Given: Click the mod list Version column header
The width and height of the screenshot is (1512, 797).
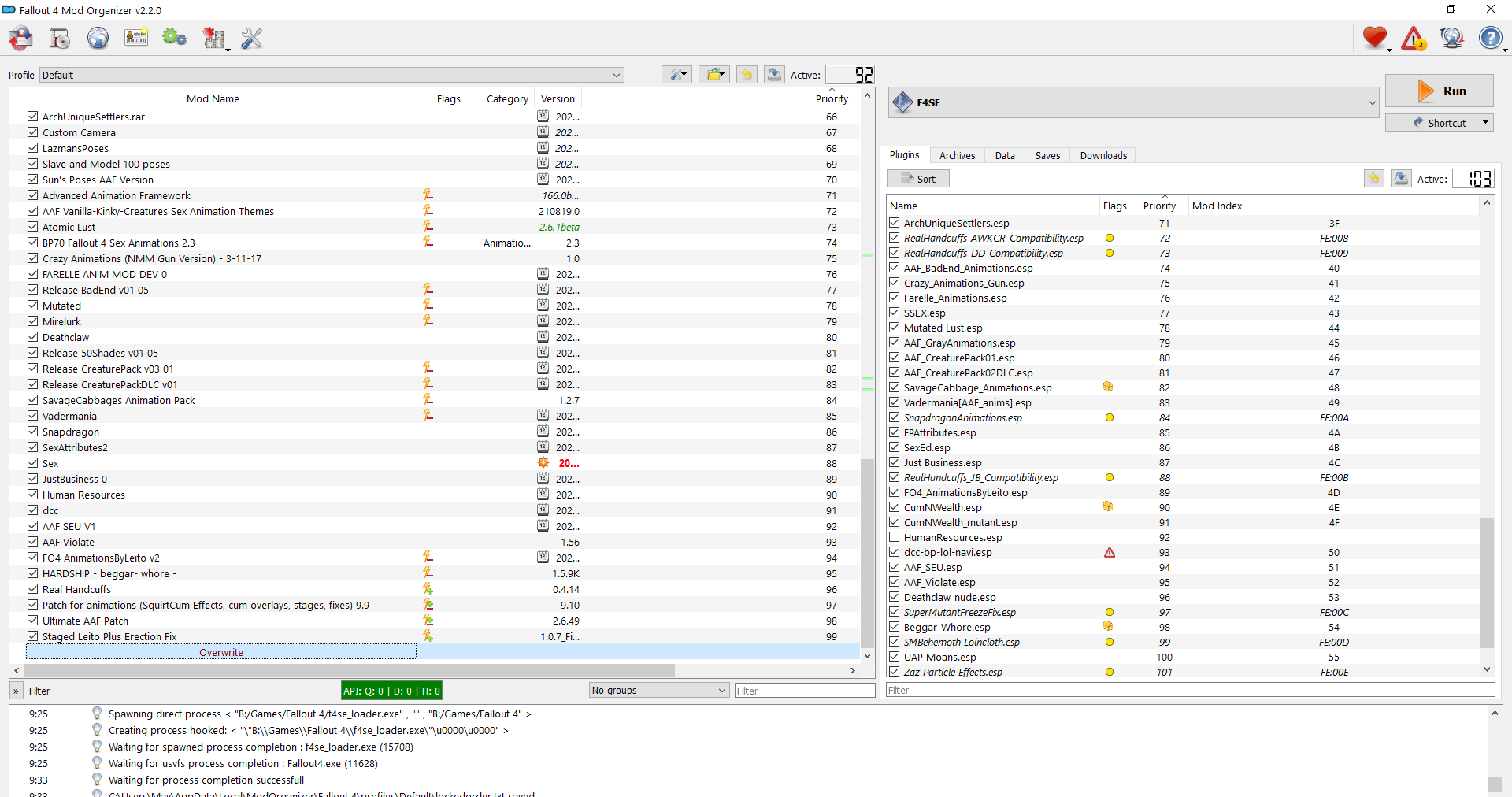Looking at the screenshot, I should 558,98.
